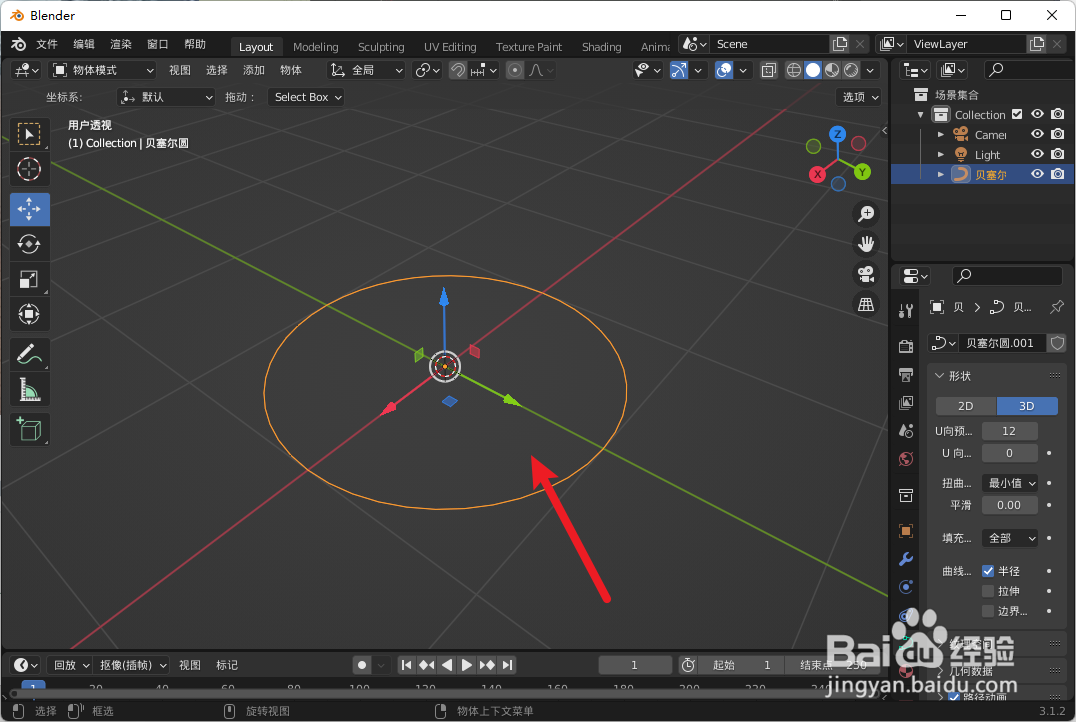Expand the Camera item in outliner
The width and height of the screenshot is (1076, 722).
(941, 135)
